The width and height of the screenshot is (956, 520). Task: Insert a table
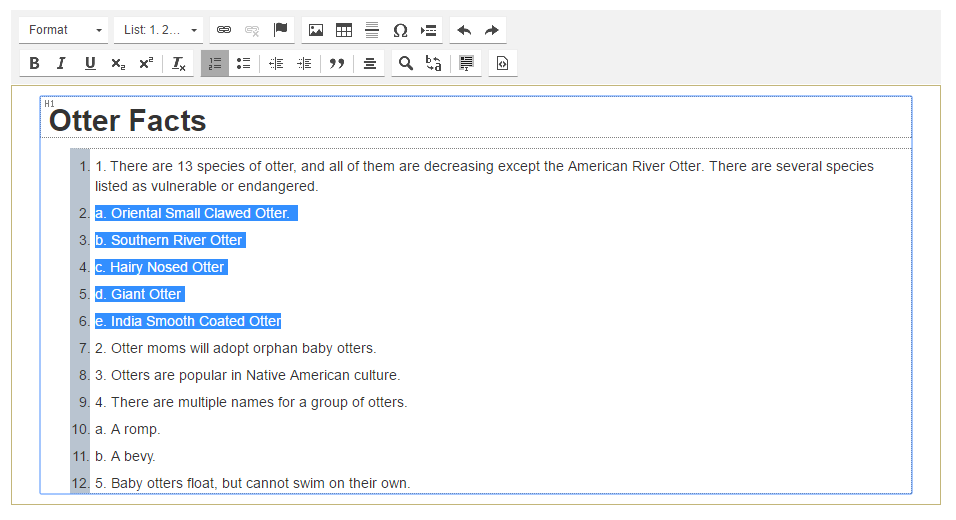[344, 30]
